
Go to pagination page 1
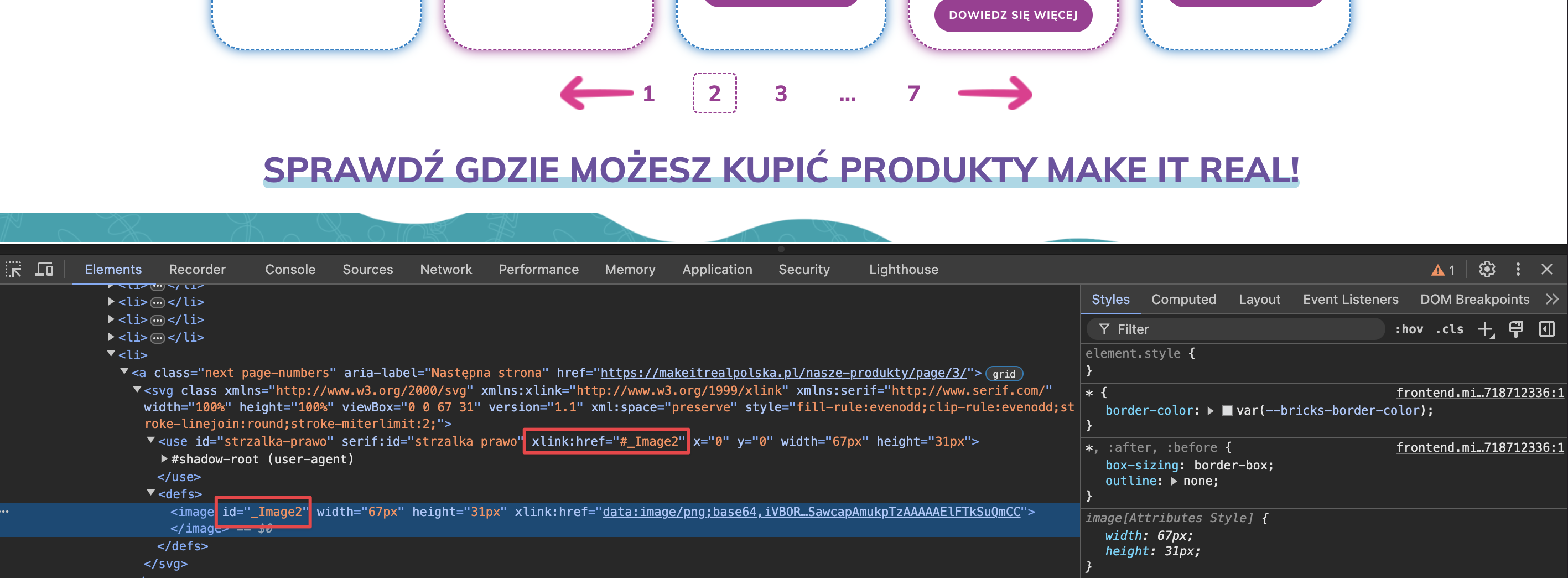[649, 93]
